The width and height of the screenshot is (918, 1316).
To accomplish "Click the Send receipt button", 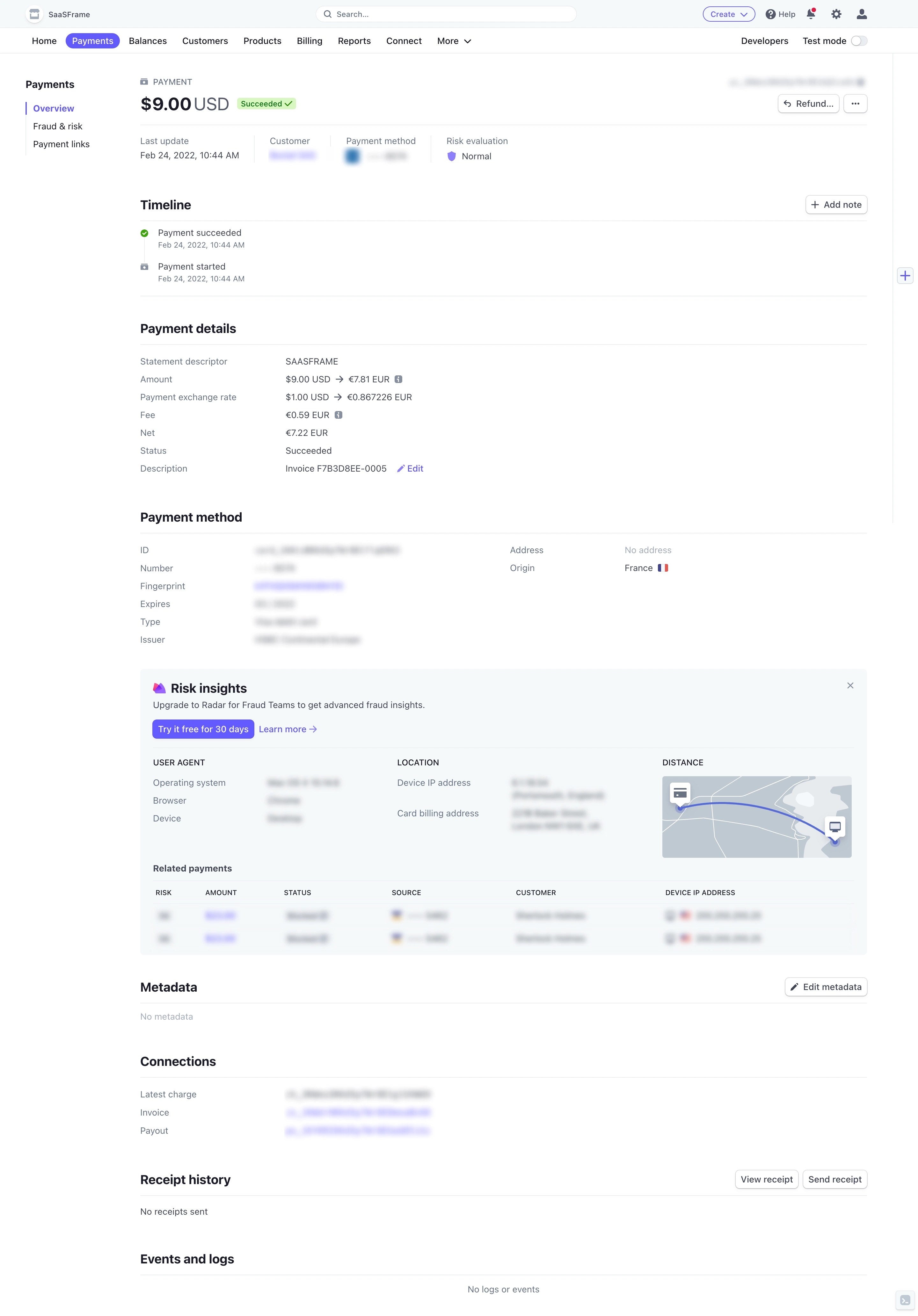I will [x=835, y=1180].
